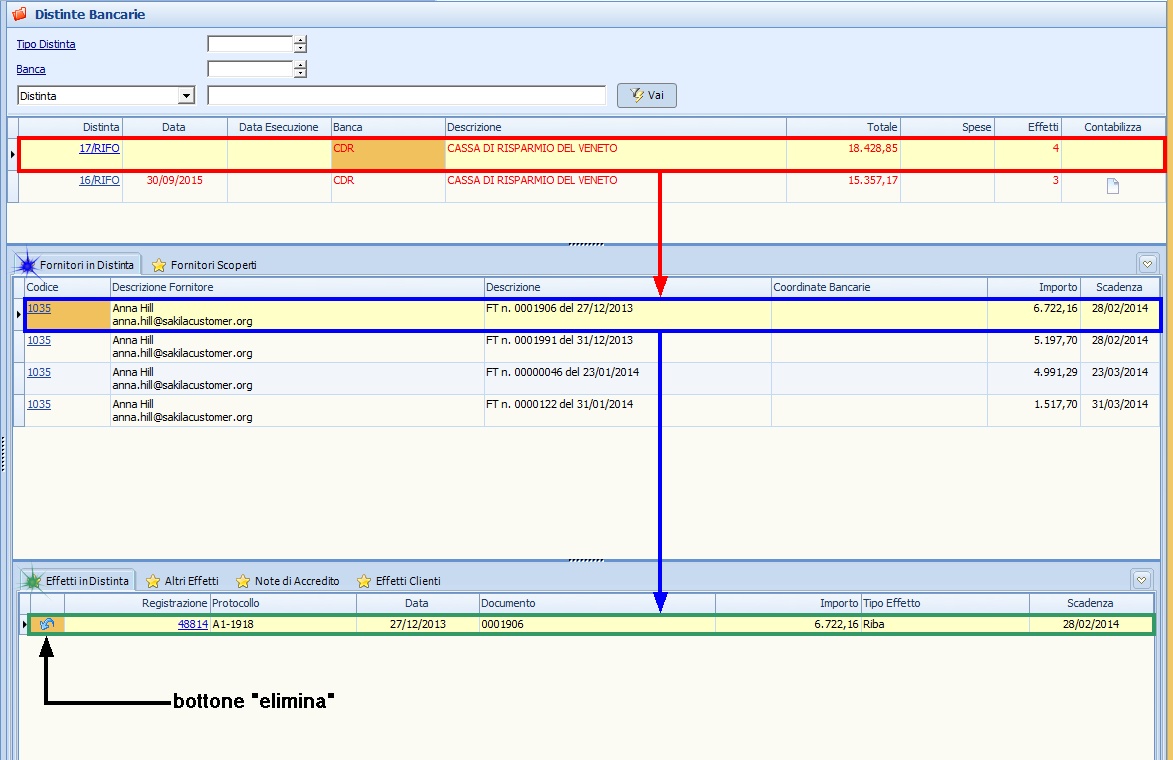Click the elimina icon in Effetti row
1173x760 pixels.
point(47,625)
